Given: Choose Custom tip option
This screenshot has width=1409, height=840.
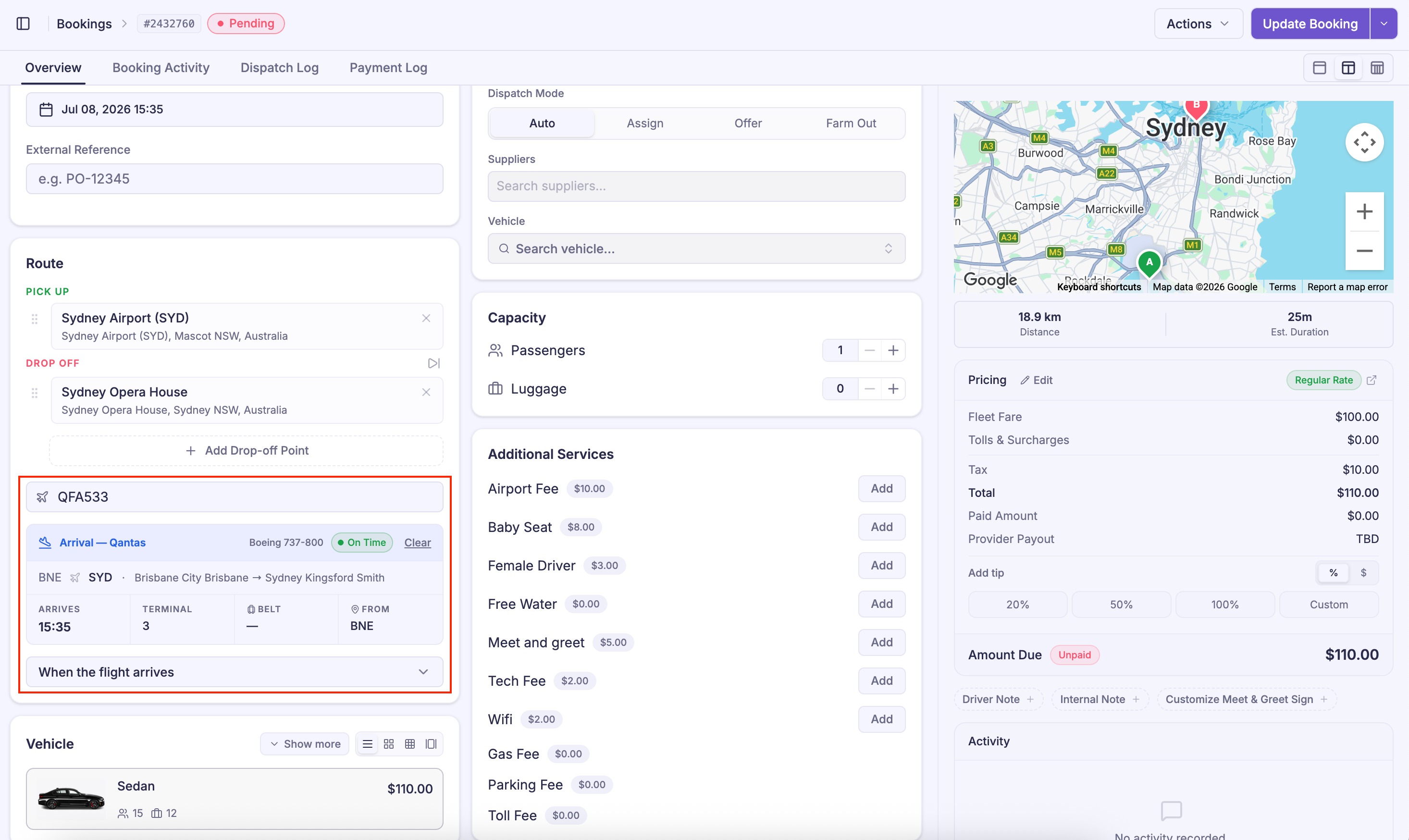Looking at the screenshot, I should pos(1329,605).
